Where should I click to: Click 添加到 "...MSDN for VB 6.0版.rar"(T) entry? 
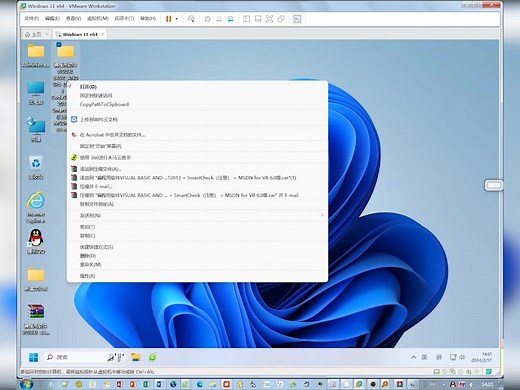pos(197,178)
